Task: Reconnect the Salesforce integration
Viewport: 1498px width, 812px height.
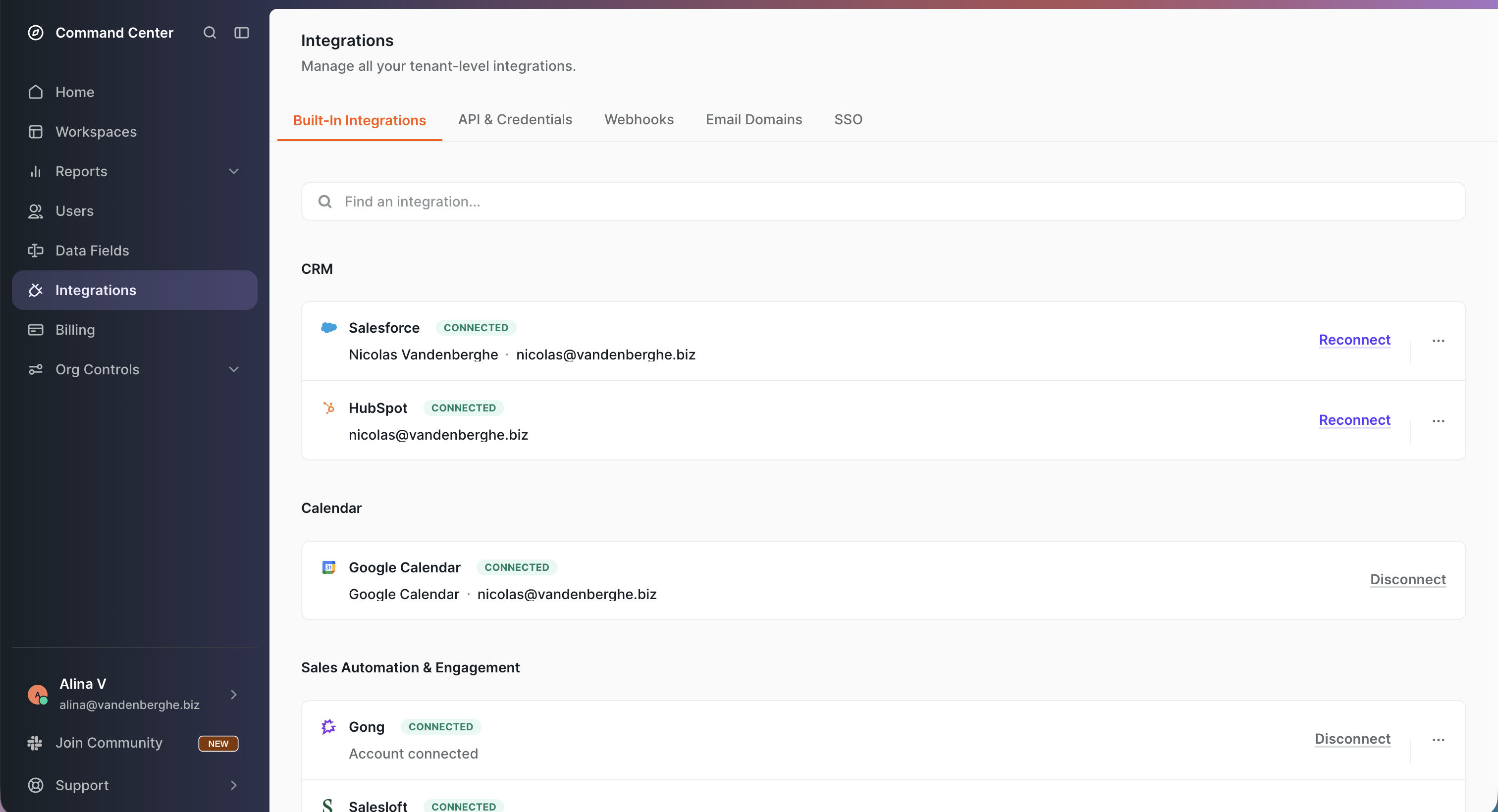Action: coord(1354,340)
